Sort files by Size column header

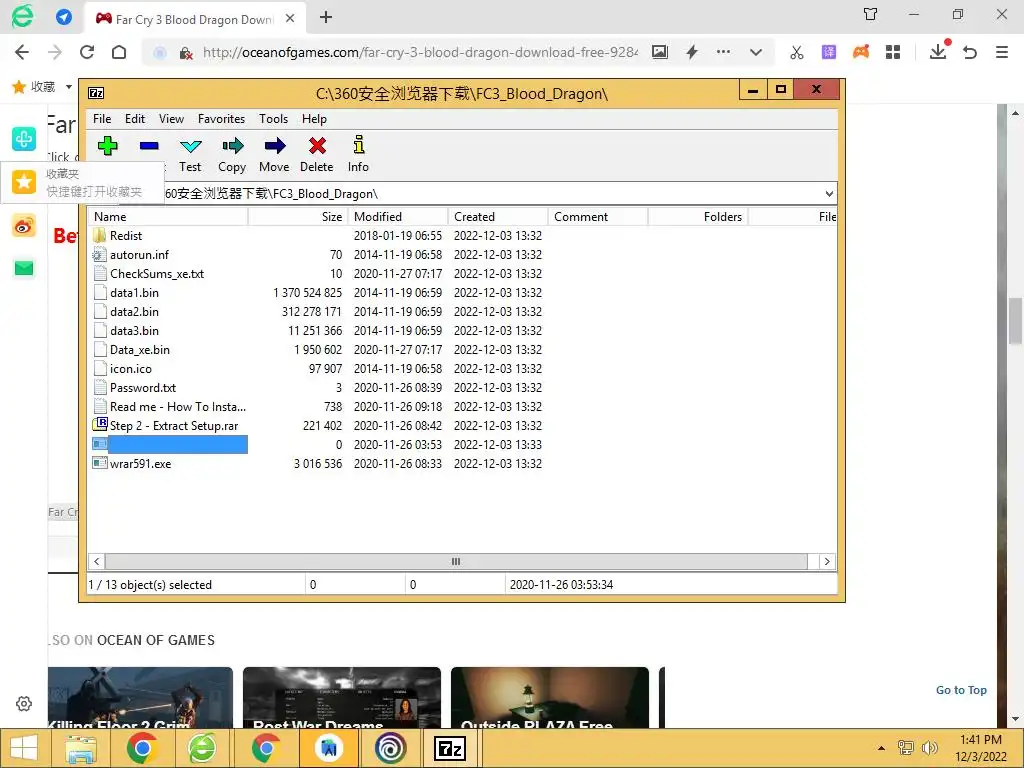(x=298, y=217)
